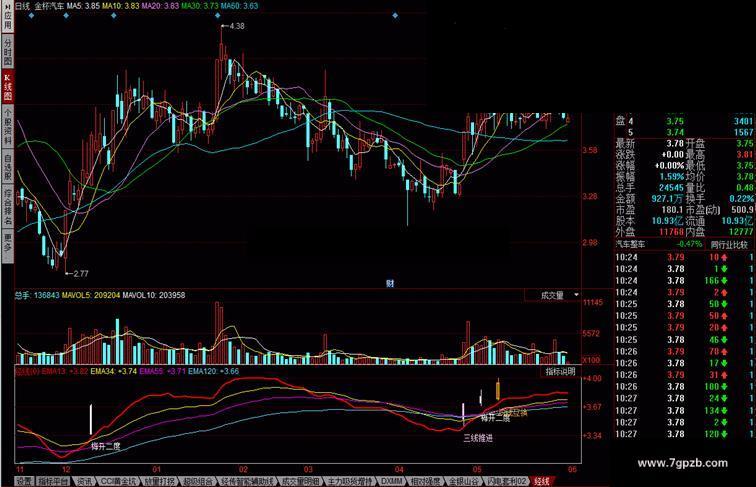This screenshot has height=487, width=756.
Task: Click the 内盘 12777 value
Action: 741,232
